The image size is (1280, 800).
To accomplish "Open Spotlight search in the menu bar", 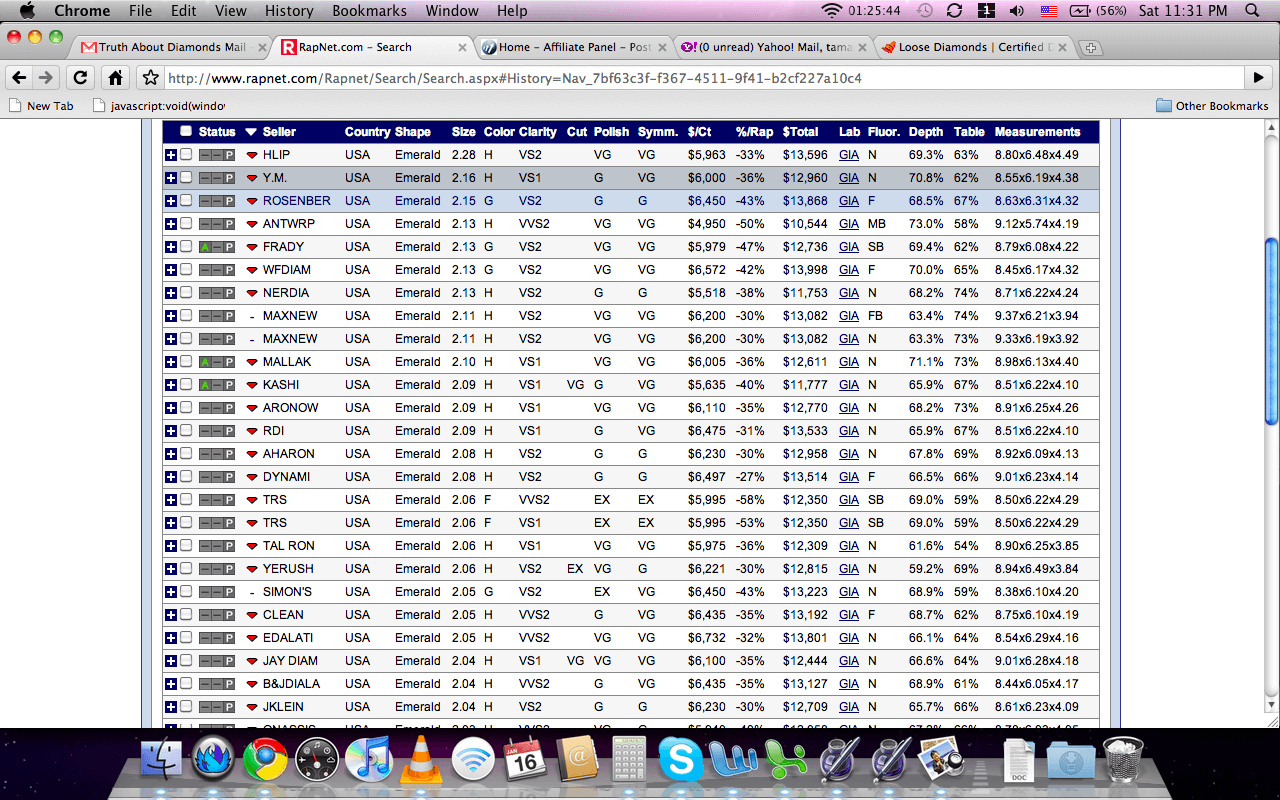I will tap(1252, 11).
